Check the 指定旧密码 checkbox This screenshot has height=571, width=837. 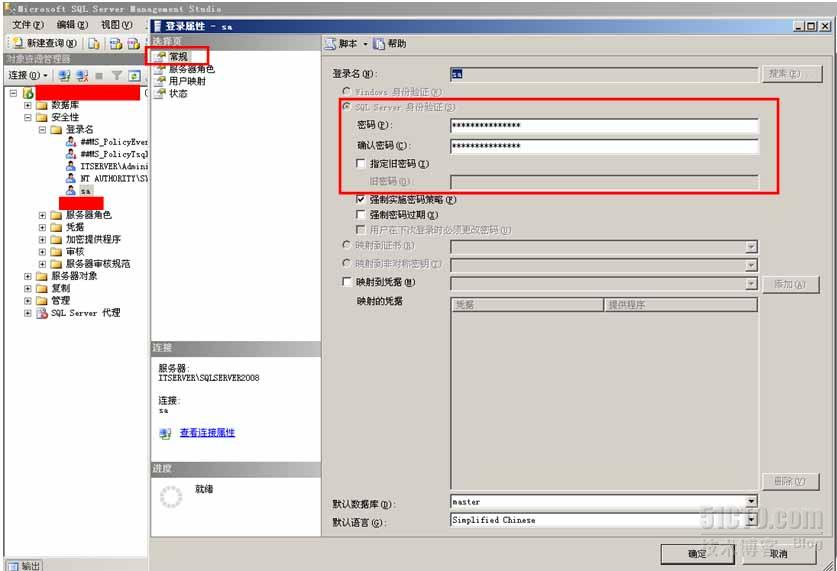click(x=361, y=163)
